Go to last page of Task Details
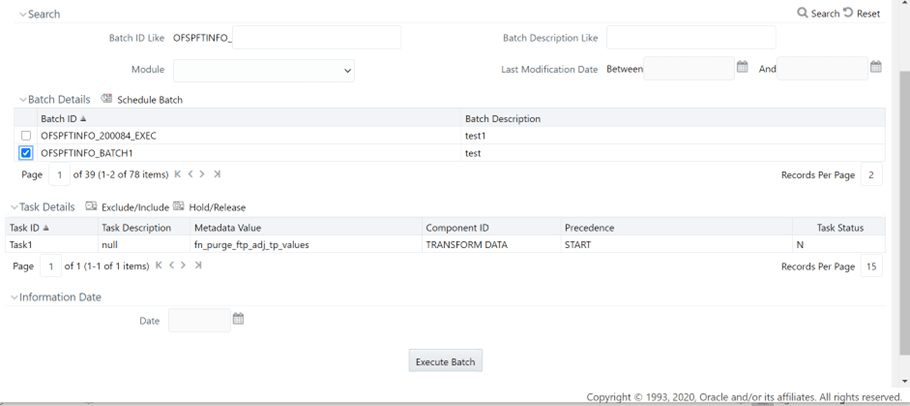This screenshot has height=406, width=910. point(198,266)
